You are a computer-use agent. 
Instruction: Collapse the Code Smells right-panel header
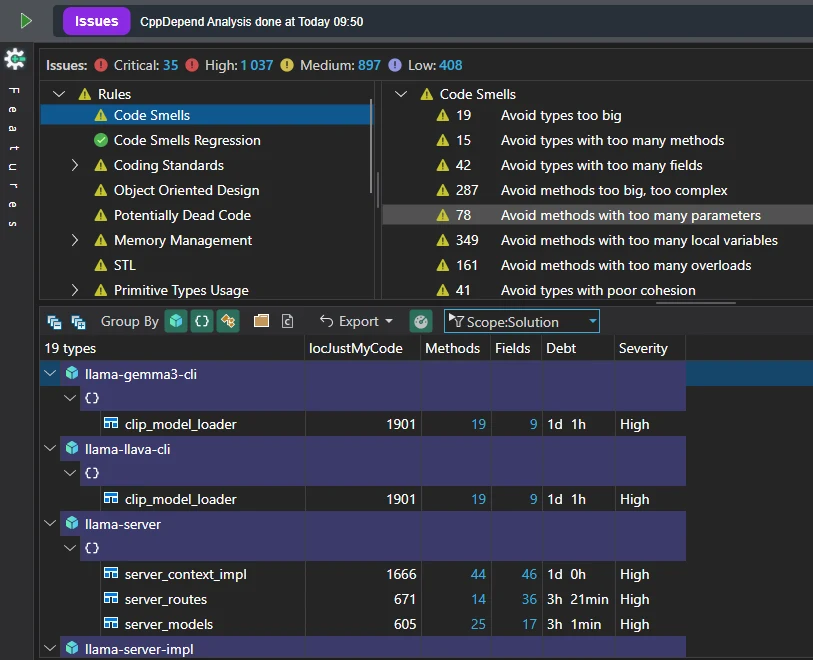(401, 94)
